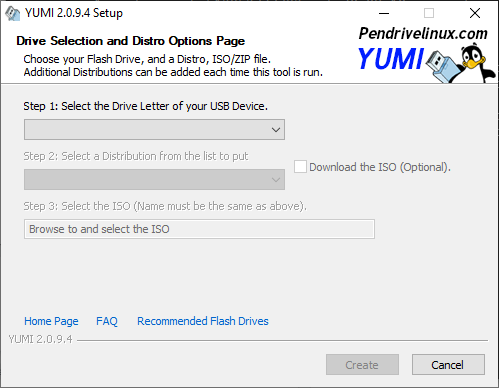Viewport: 499px width, 388px height.
Task: Click the USB flash drive logo image
Action: [444, 66]
